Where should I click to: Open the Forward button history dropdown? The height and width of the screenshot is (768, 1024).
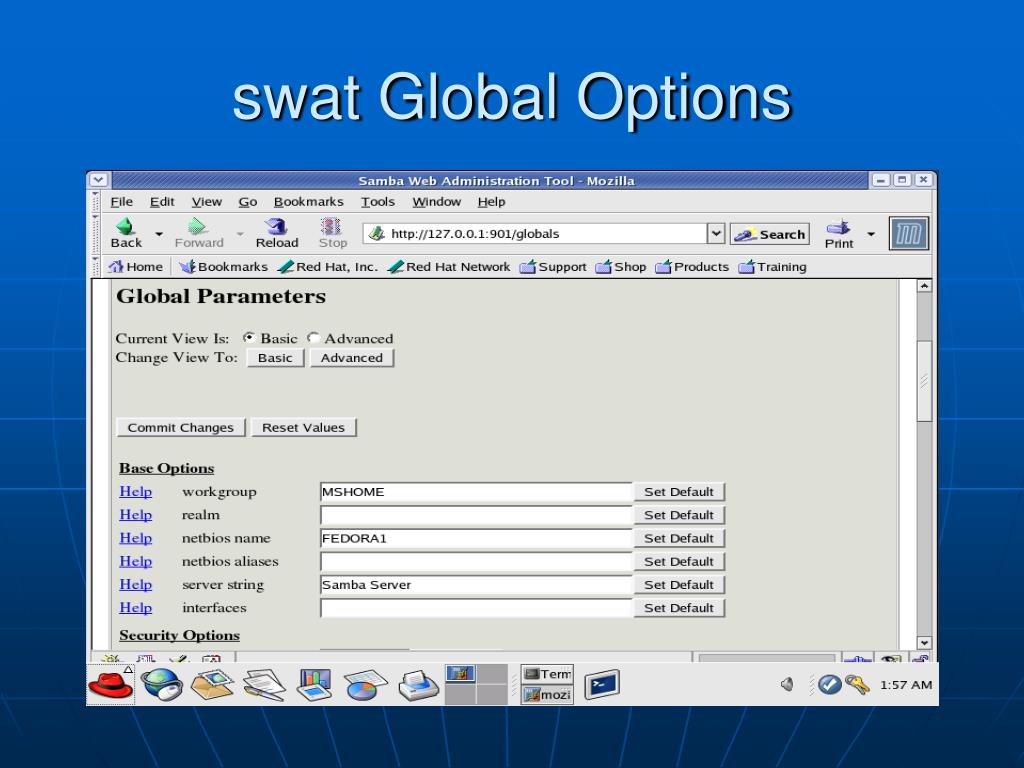pyautogui.click(x=240, y=233)
